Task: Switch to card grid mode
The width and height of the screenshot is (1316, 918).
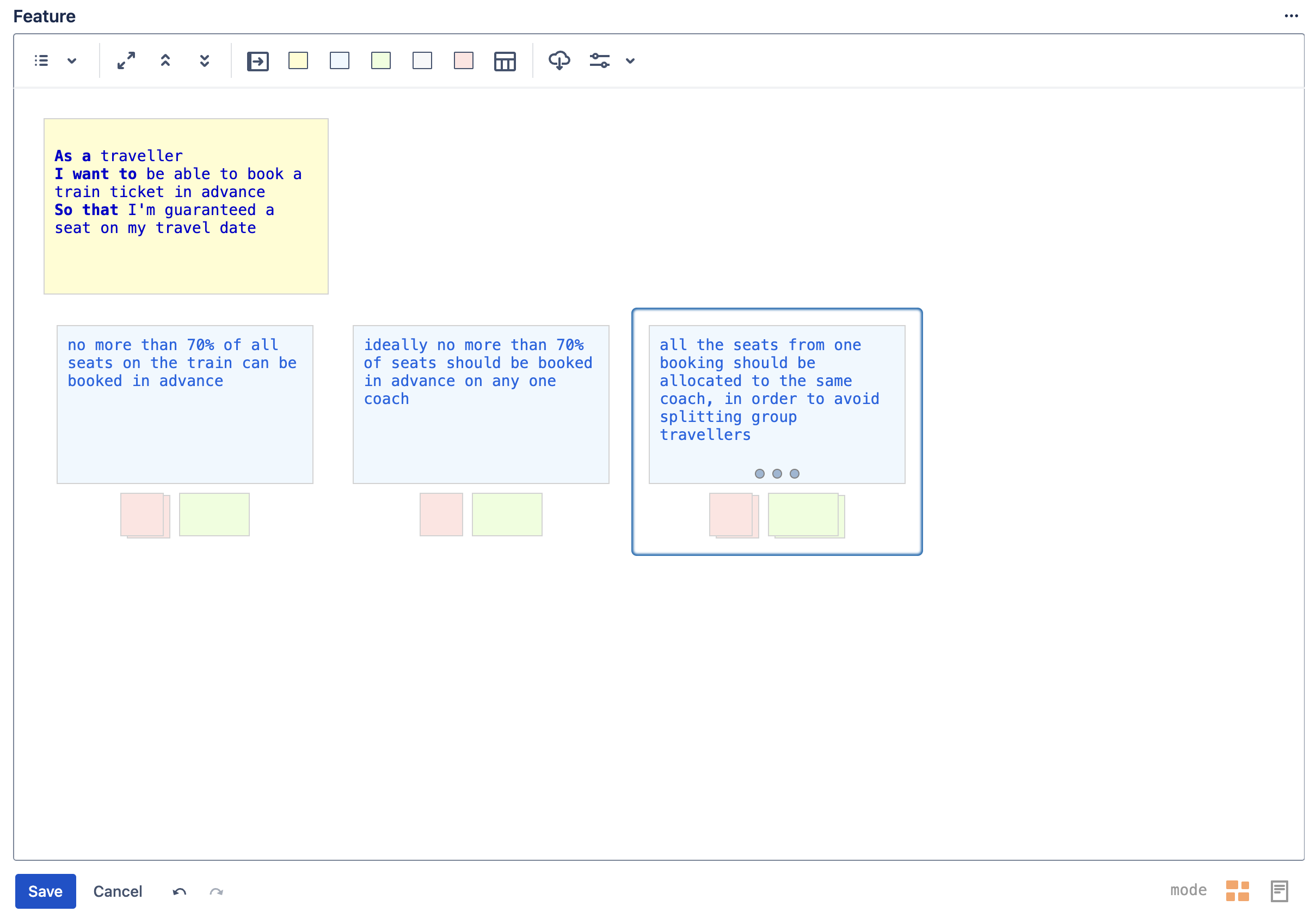Action: coord(1238,892)
